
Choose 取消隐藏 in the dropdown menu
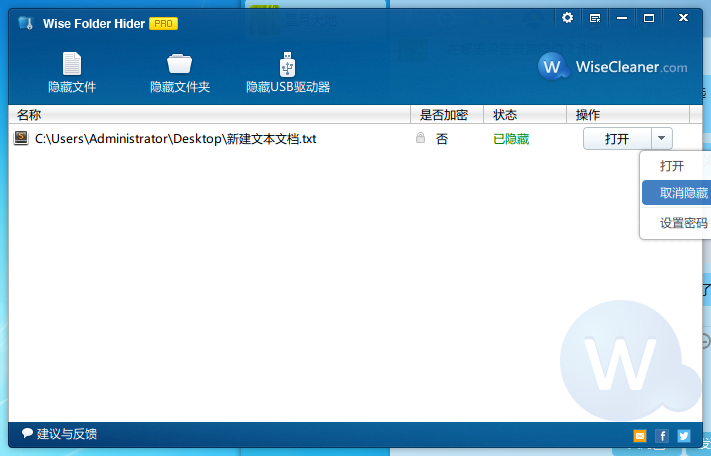676,193
